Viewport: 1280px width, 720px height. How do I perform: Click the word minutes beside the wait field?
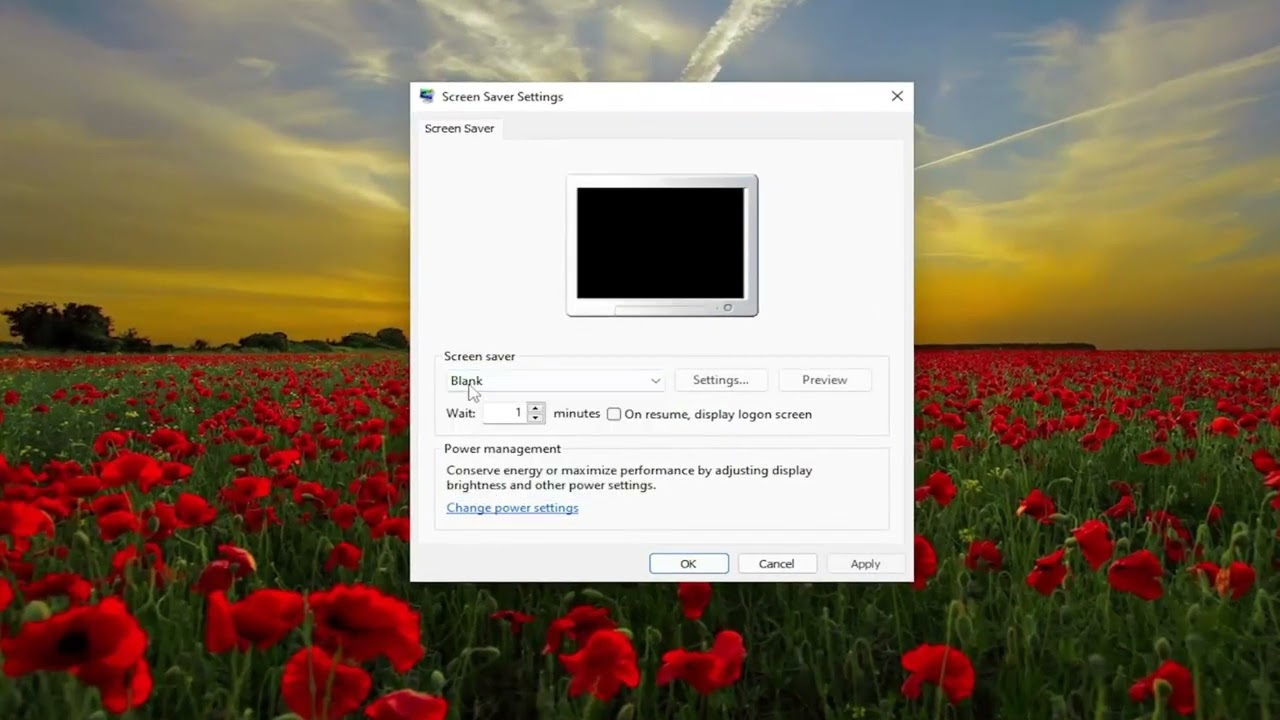coord(577,413)
